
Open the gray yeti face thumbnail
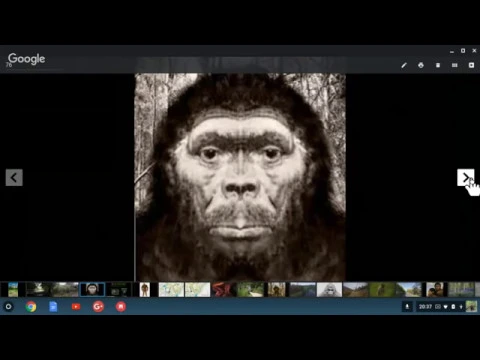tap(329, 289)
